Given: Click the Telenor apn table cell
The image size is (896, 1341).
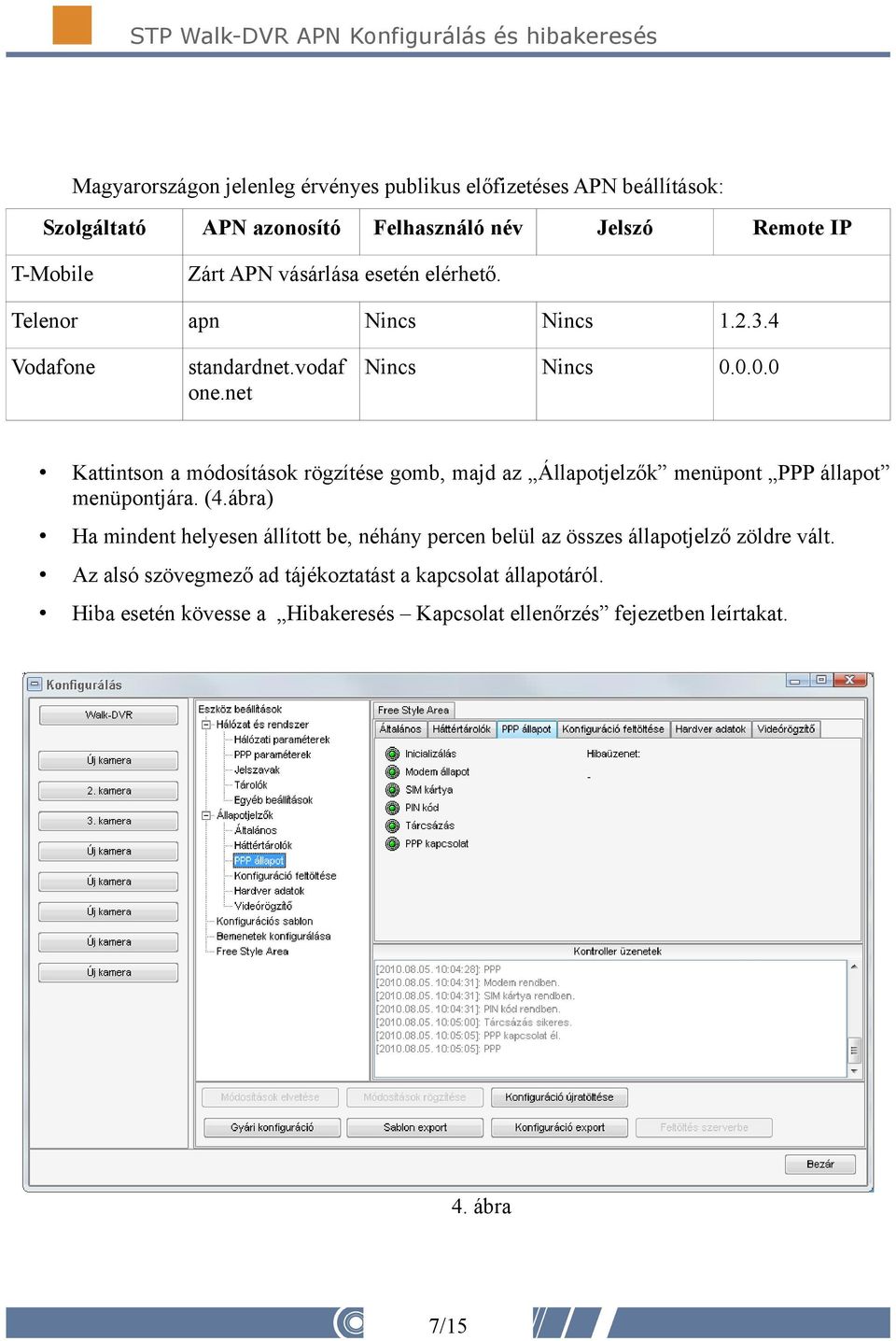Looking at the screenshot, I should pos(271,324).
